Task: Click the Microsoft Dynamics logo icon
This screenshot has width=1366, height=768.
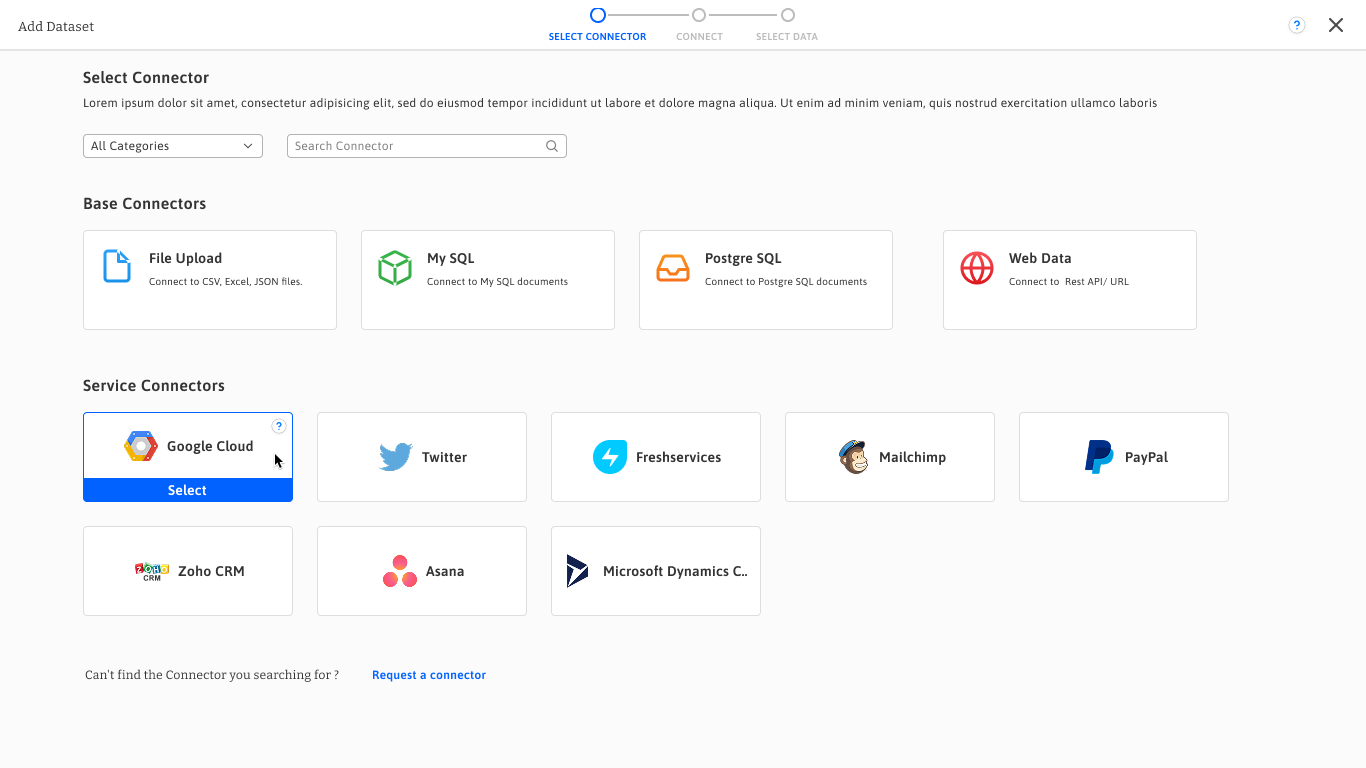Action: [577, 571]
